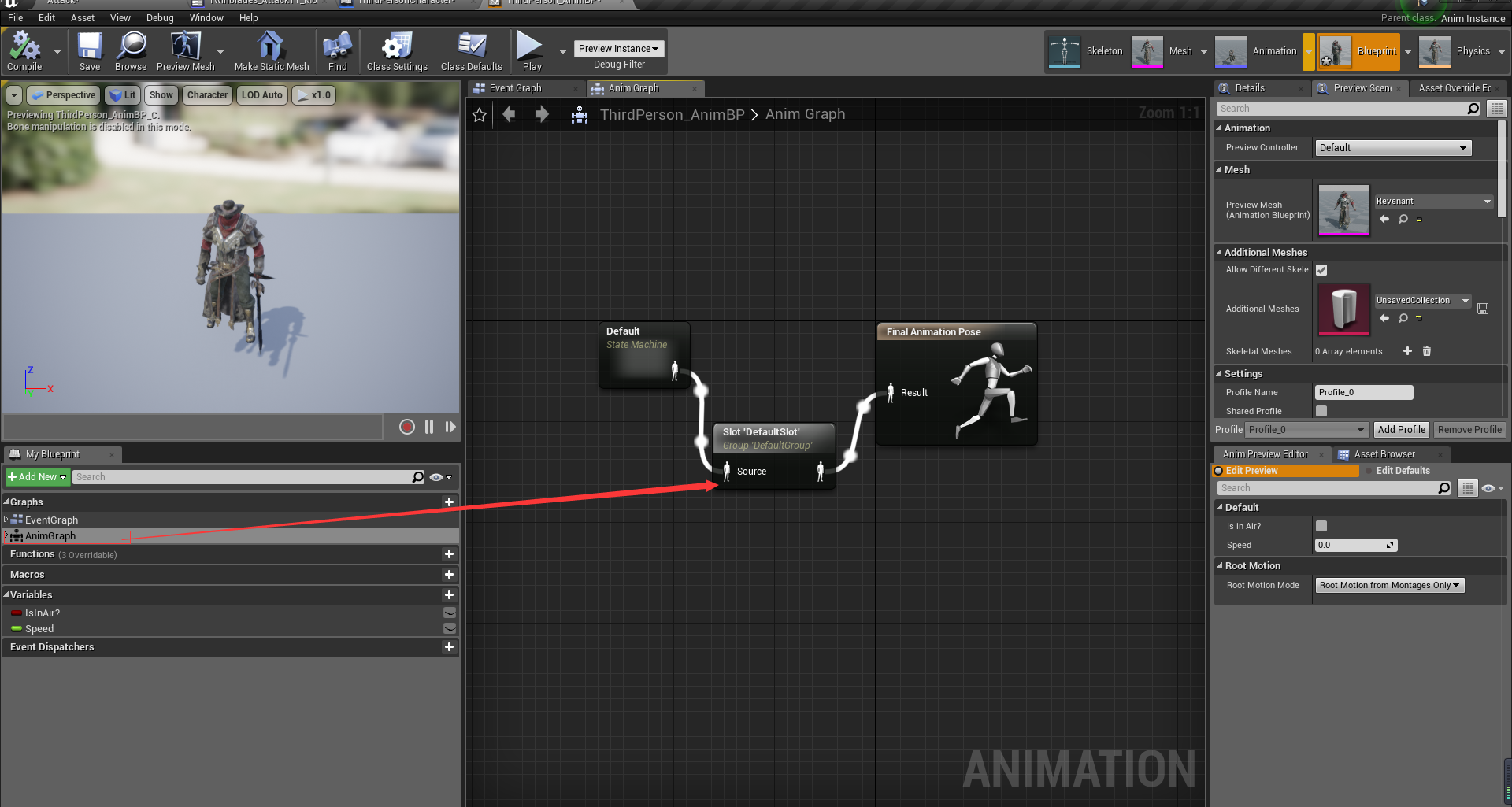Record the preview animation
Screen dimensions: 1512x807
click(407, 427)
